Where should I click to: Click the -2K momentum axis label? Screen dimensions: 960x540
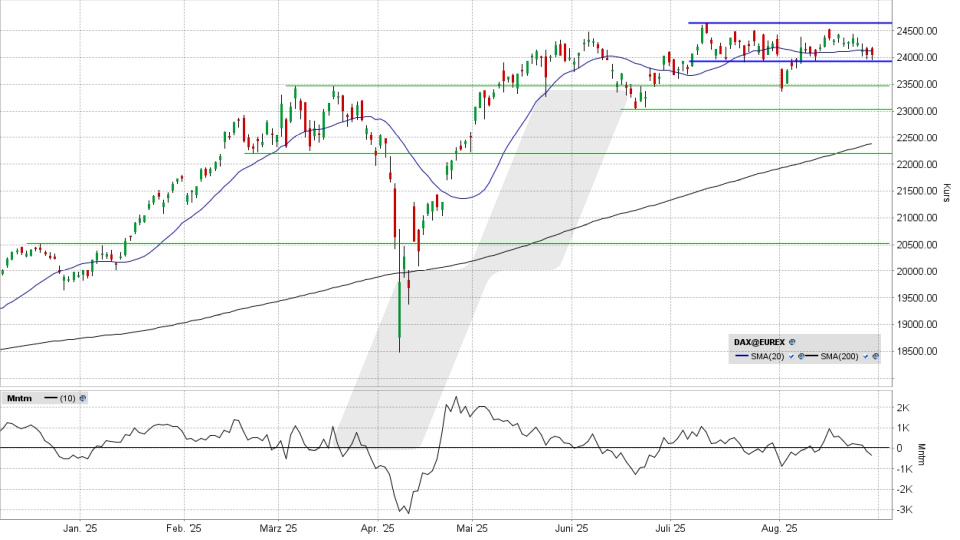pos(905,490)
